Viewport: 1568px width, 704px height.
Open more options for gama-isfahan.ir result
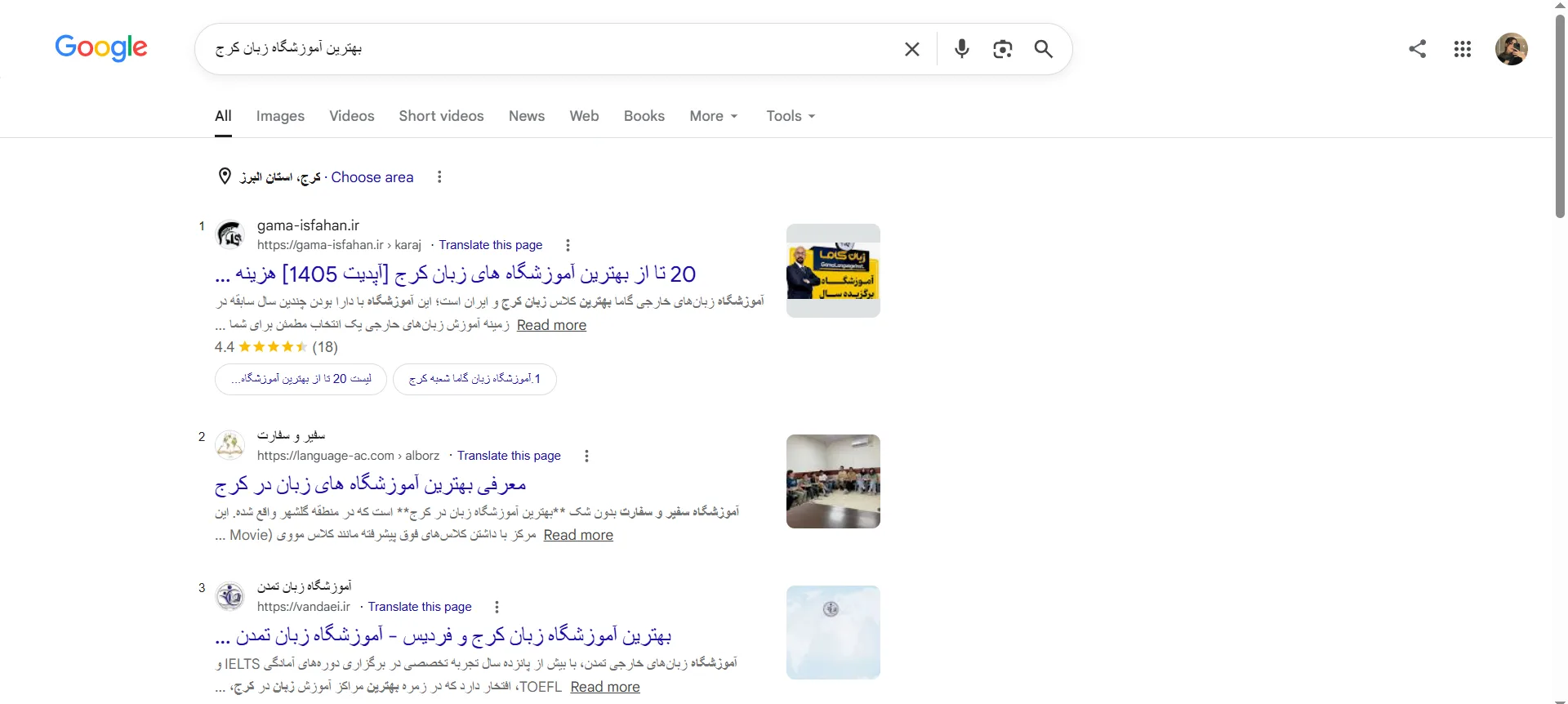tap(568, 245)
